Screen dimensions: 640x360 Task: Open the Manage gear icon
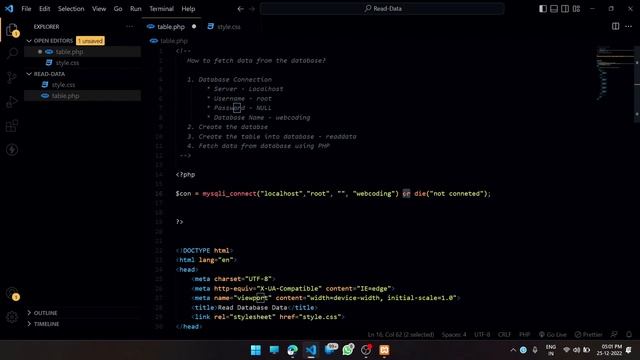point(12,317)
